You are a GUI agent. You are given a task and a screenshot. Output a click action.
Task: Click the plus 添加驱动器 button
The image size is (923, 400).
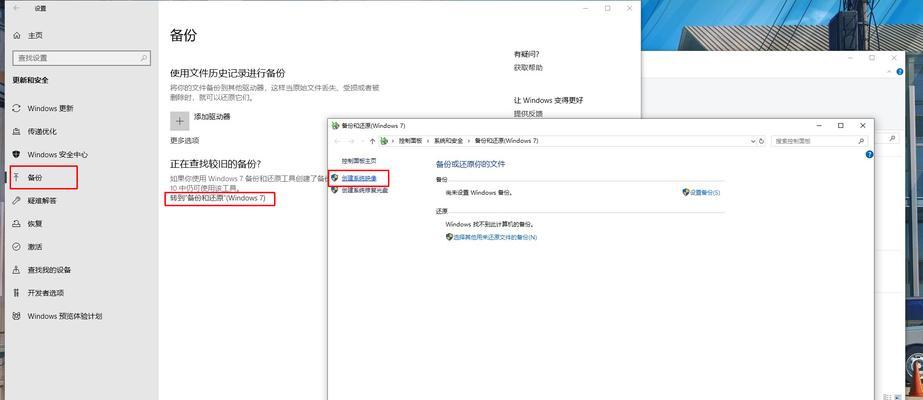click(180, 121)
